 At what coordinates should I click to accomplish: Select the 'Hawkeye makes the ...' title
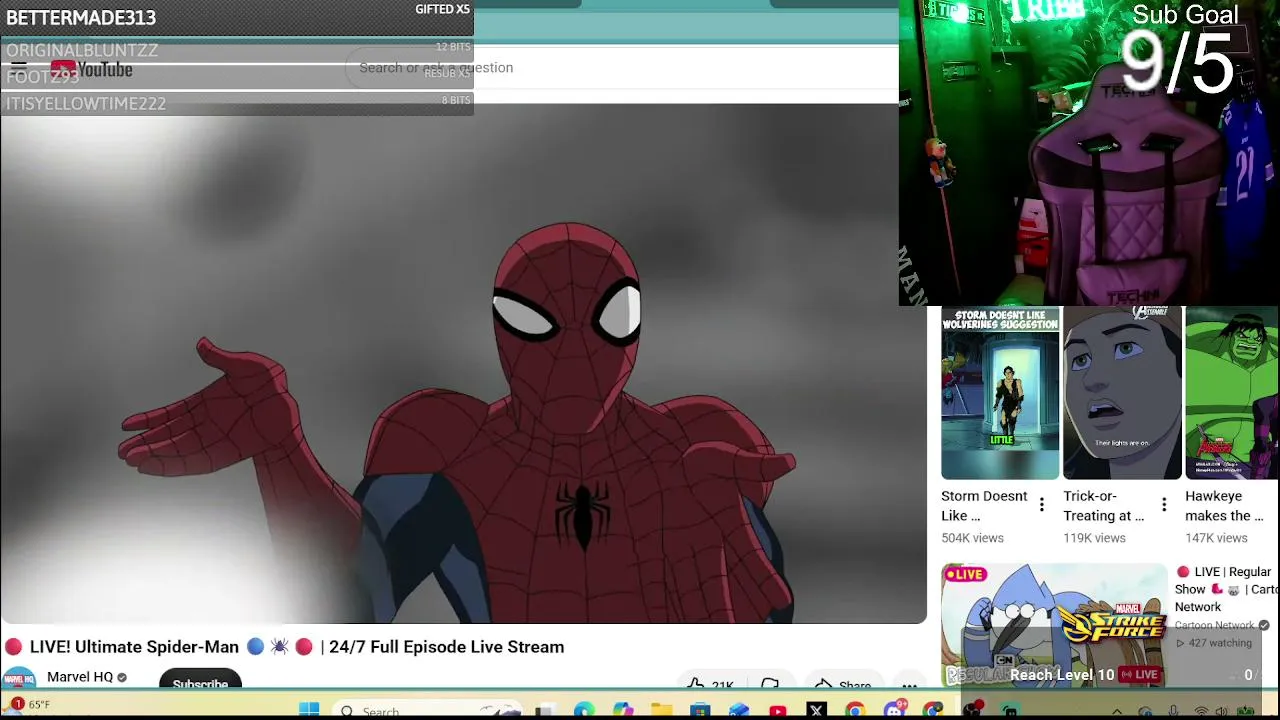point(1224,506)
